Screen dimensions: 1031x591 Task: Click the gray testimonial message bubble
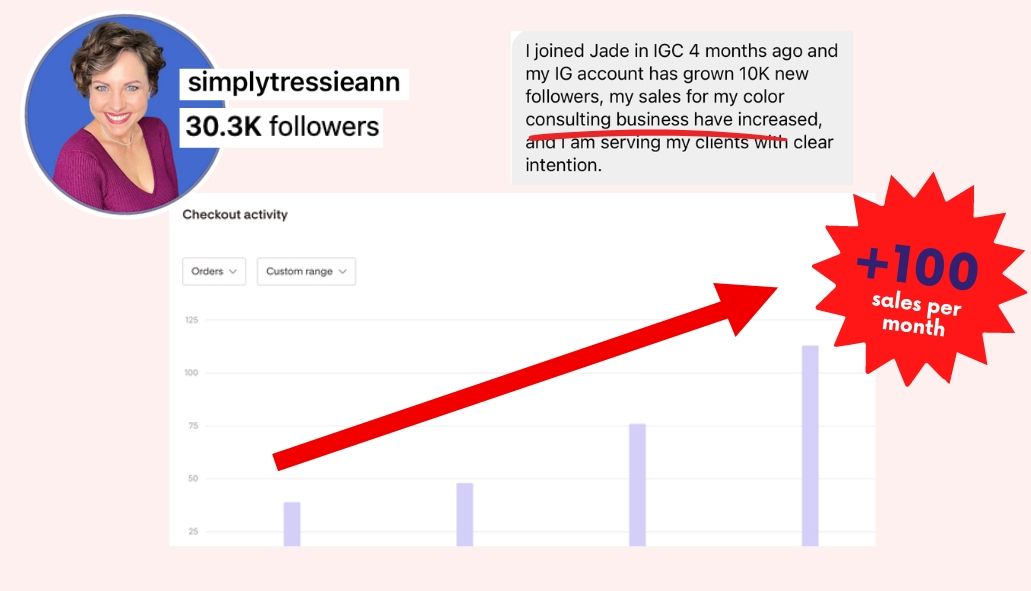click(x=682, y=108)
